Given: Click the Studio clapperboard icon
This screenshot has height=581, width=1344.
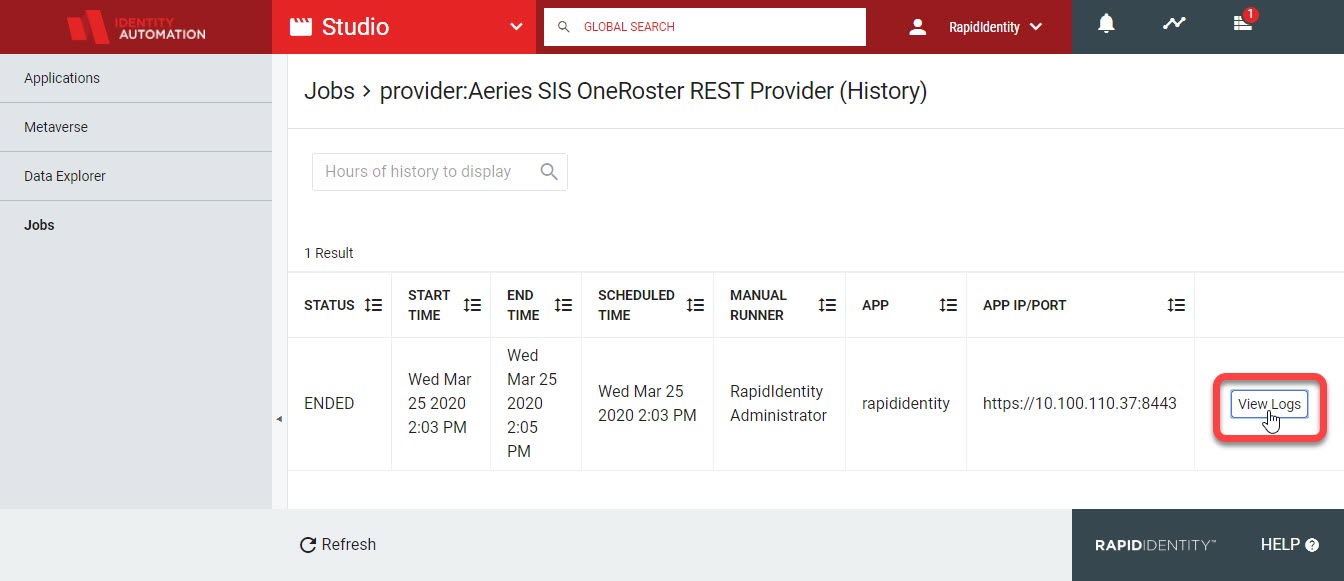Looking at the screenshot, I should [300, 27].
